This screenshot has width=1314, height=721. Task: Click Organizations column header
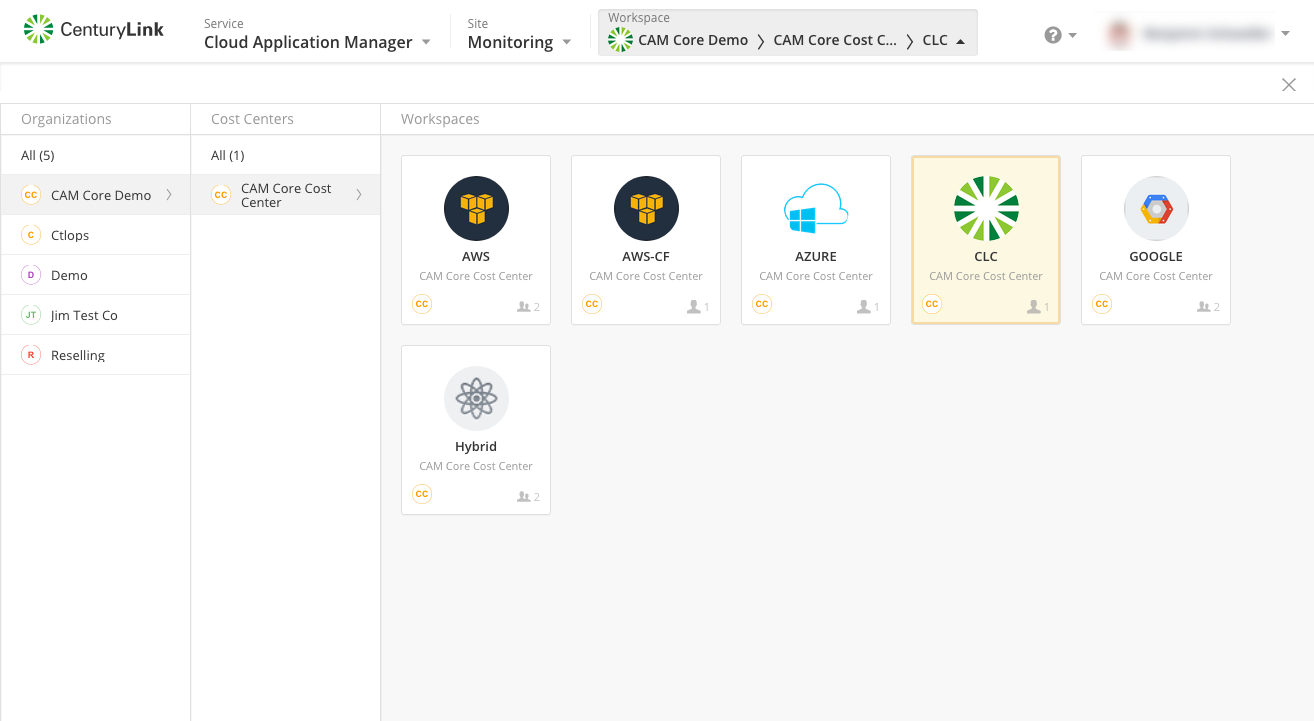coord(66,119)
